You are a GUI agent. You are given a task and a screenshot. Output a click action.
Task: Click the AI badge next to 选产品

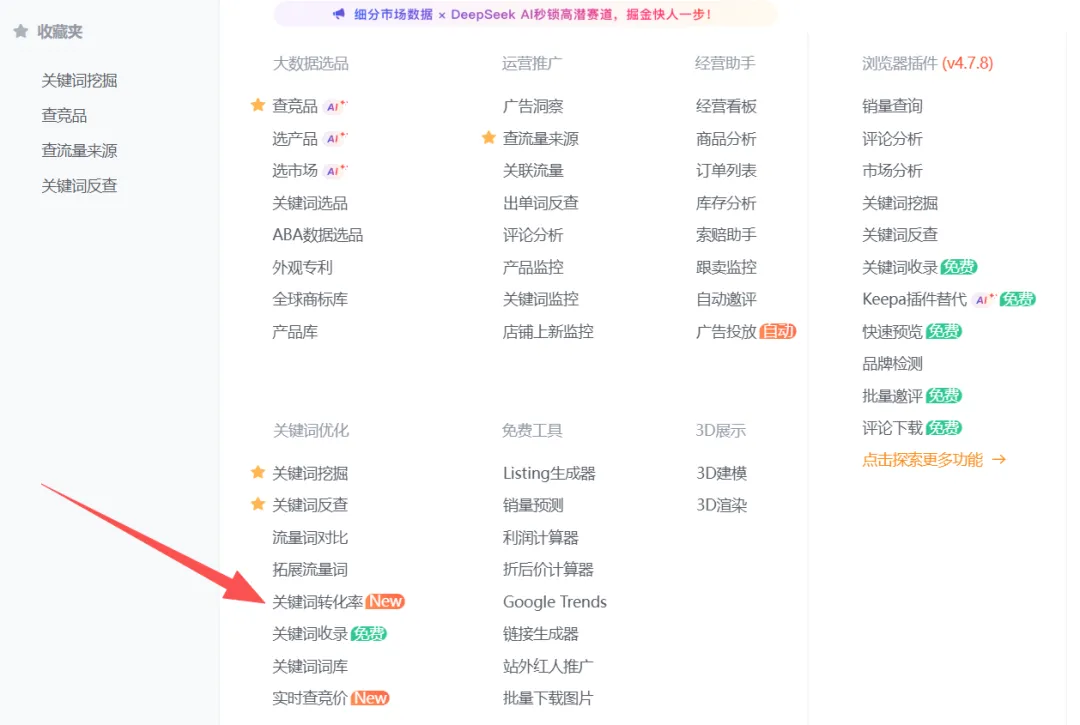click(x=335, y=138)
